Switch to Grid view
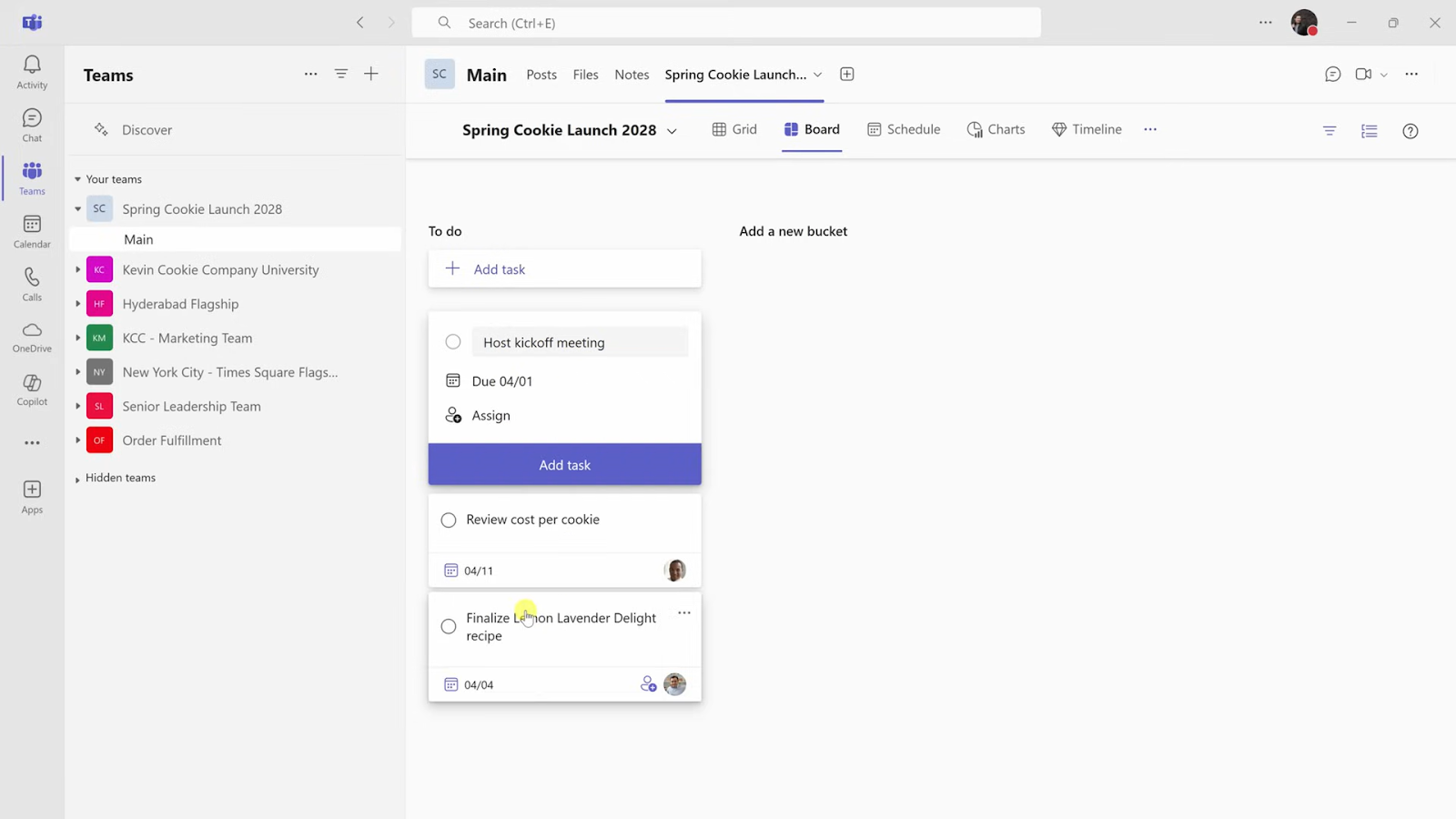 click(734, 129)
